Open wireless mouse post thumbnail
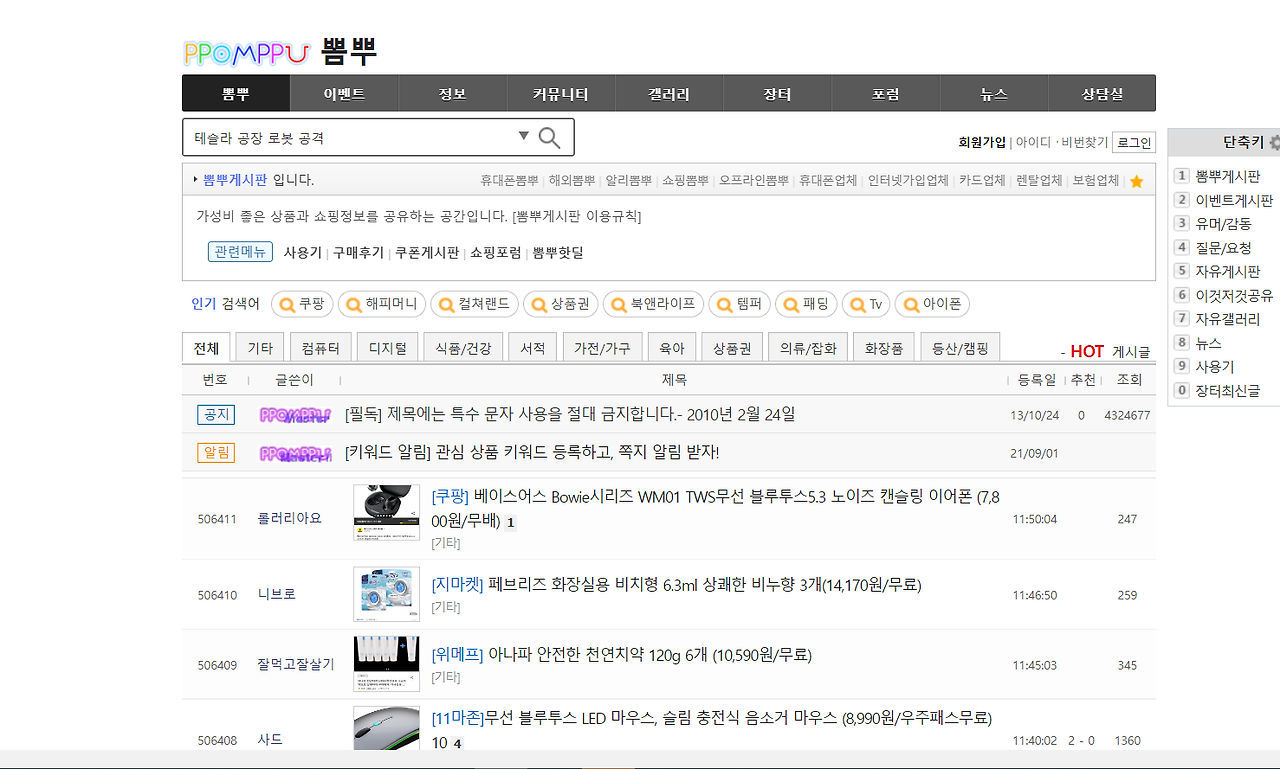The image size is (1280, 769). click(x=386, y=728)
